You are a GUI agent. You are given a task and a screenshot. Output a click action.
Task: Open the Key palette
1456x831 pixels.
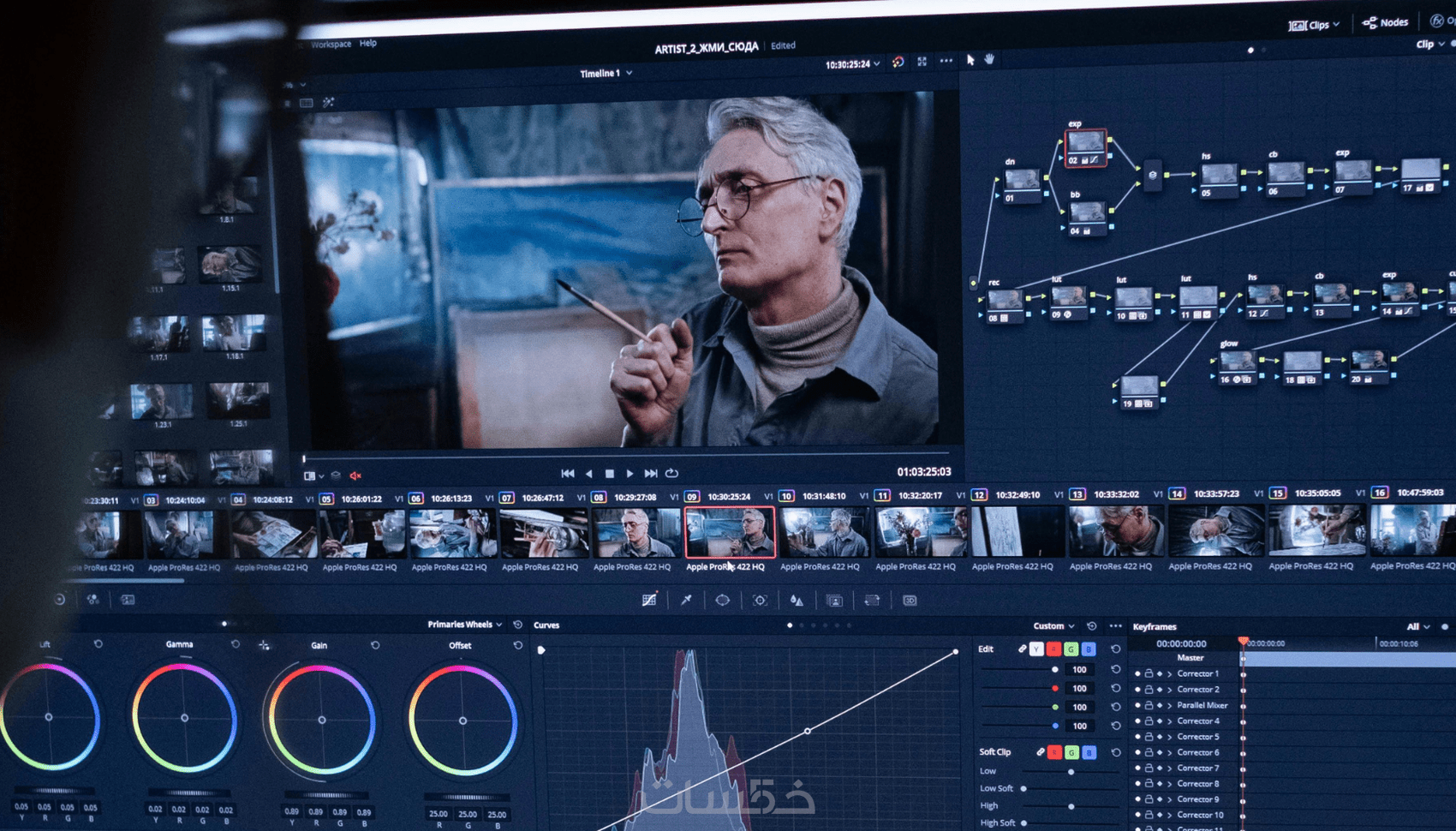834,601
